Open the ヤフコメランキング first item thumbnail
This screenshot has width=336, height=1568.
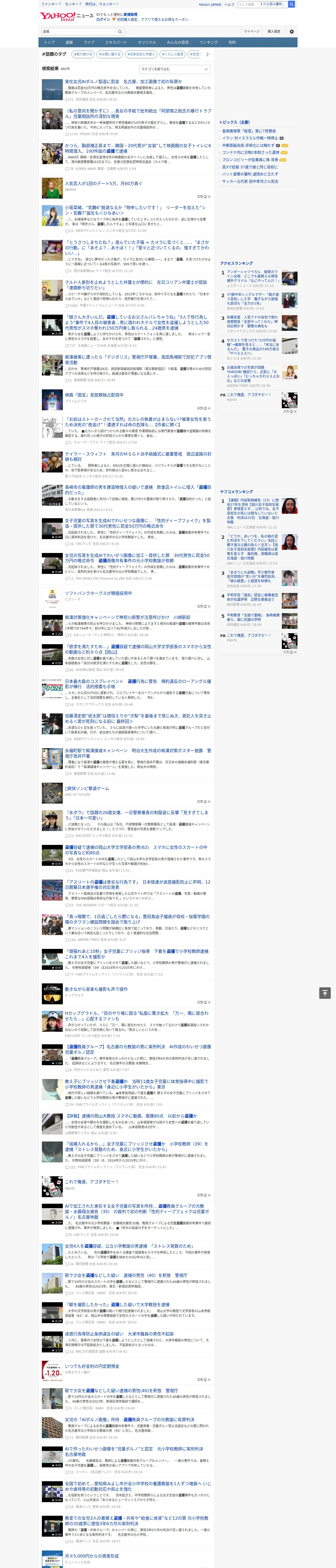[290, 506]
